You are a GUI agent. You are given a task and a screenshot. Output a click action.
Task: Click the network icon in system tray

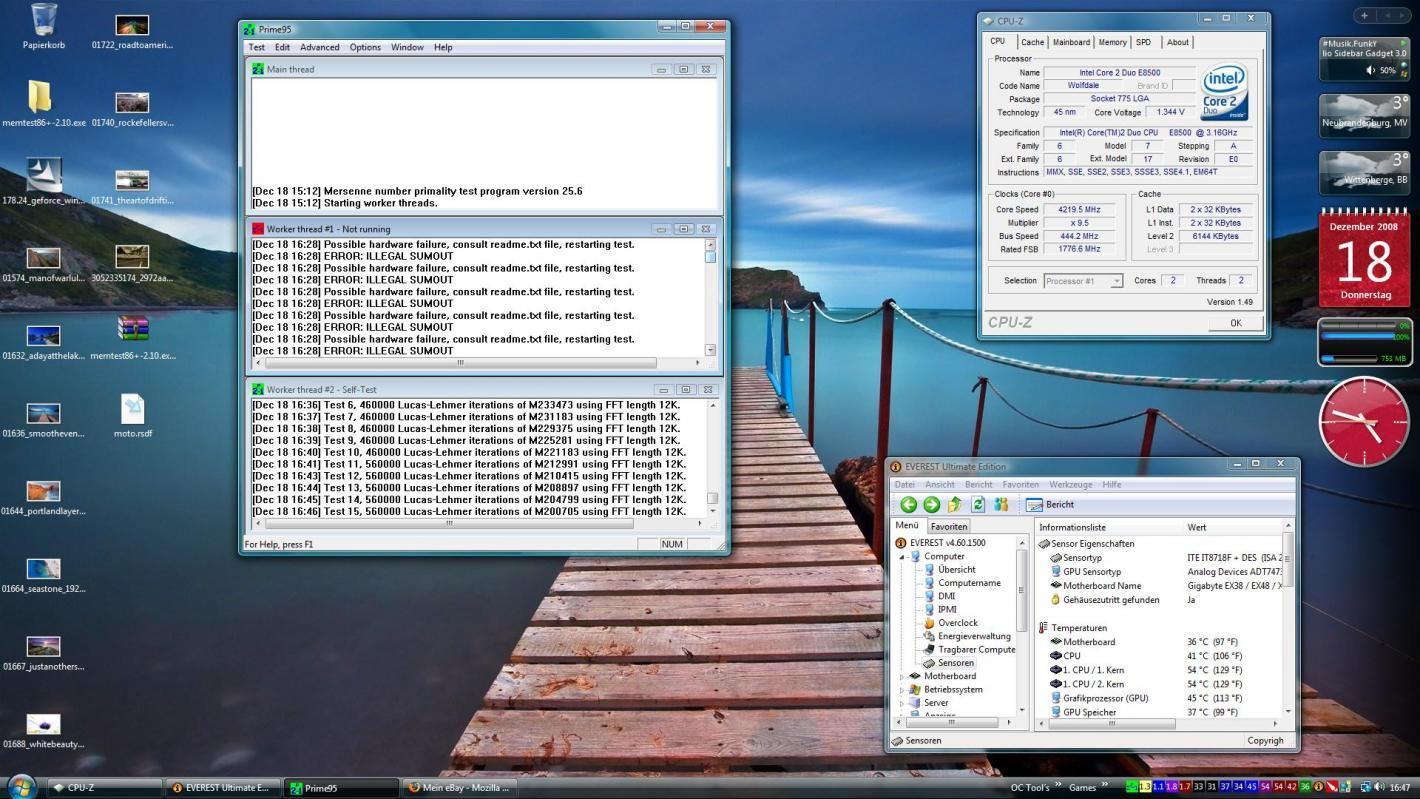(1366, 787)
